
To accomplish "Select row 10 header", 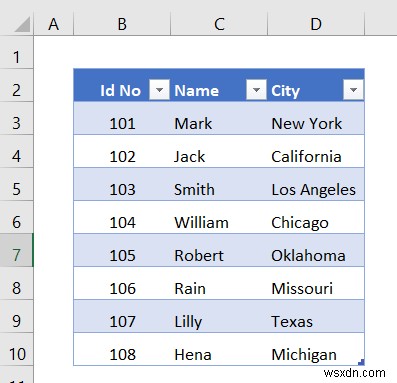I will [x=16, y=349].
